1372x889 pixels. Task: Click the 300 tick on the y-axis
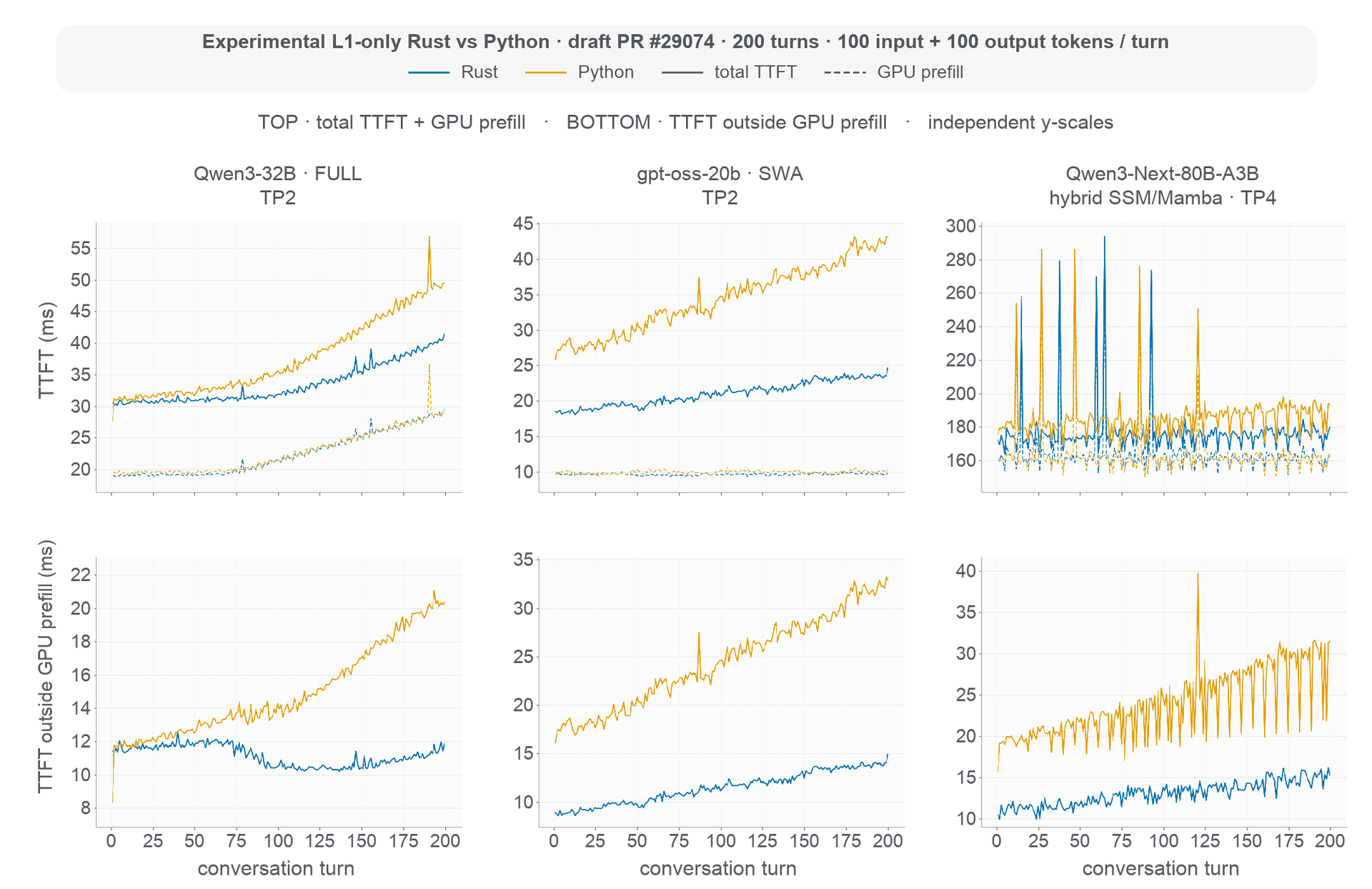coord(961,227)
